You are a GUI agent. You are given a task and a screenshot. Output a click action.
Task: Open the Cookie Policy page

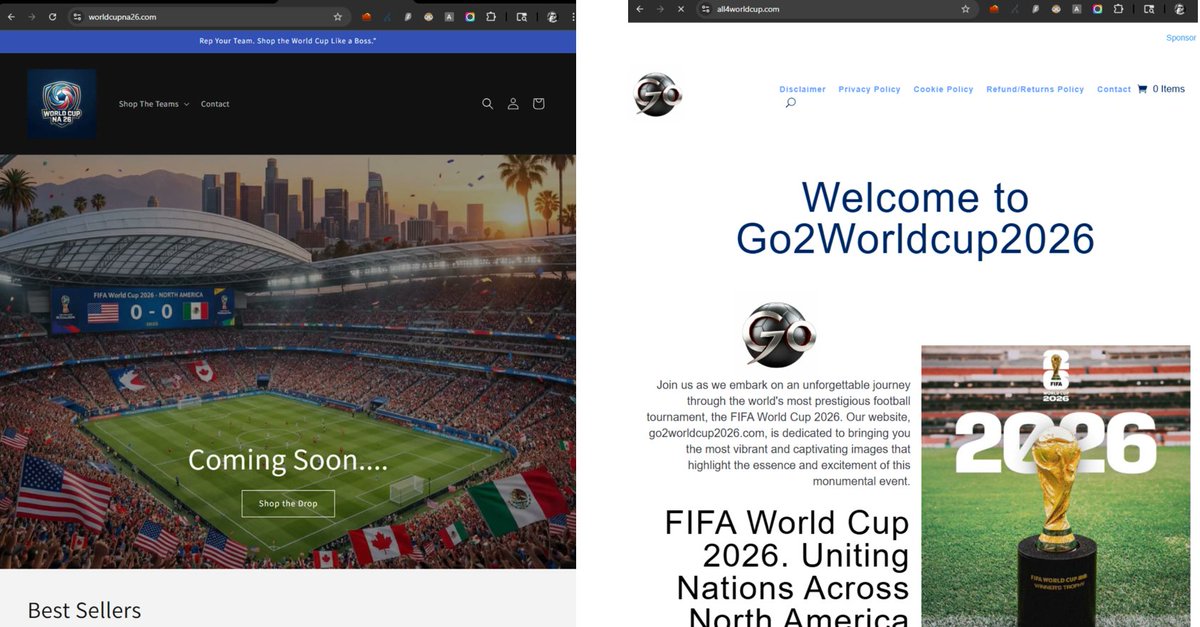click(943, 89)
